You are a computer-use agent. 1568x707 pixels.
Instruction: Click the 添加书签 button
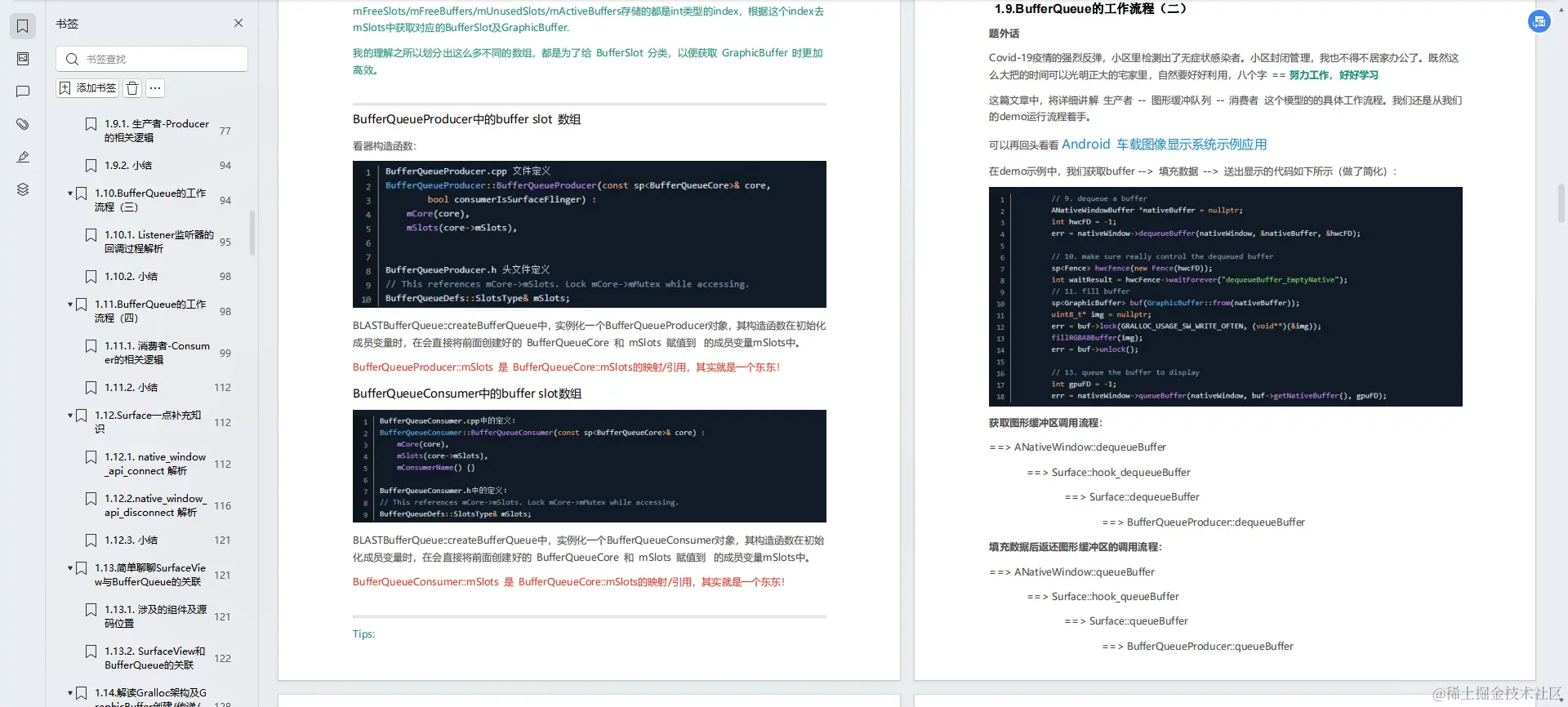pyautogui.click(x=87, y=87)
